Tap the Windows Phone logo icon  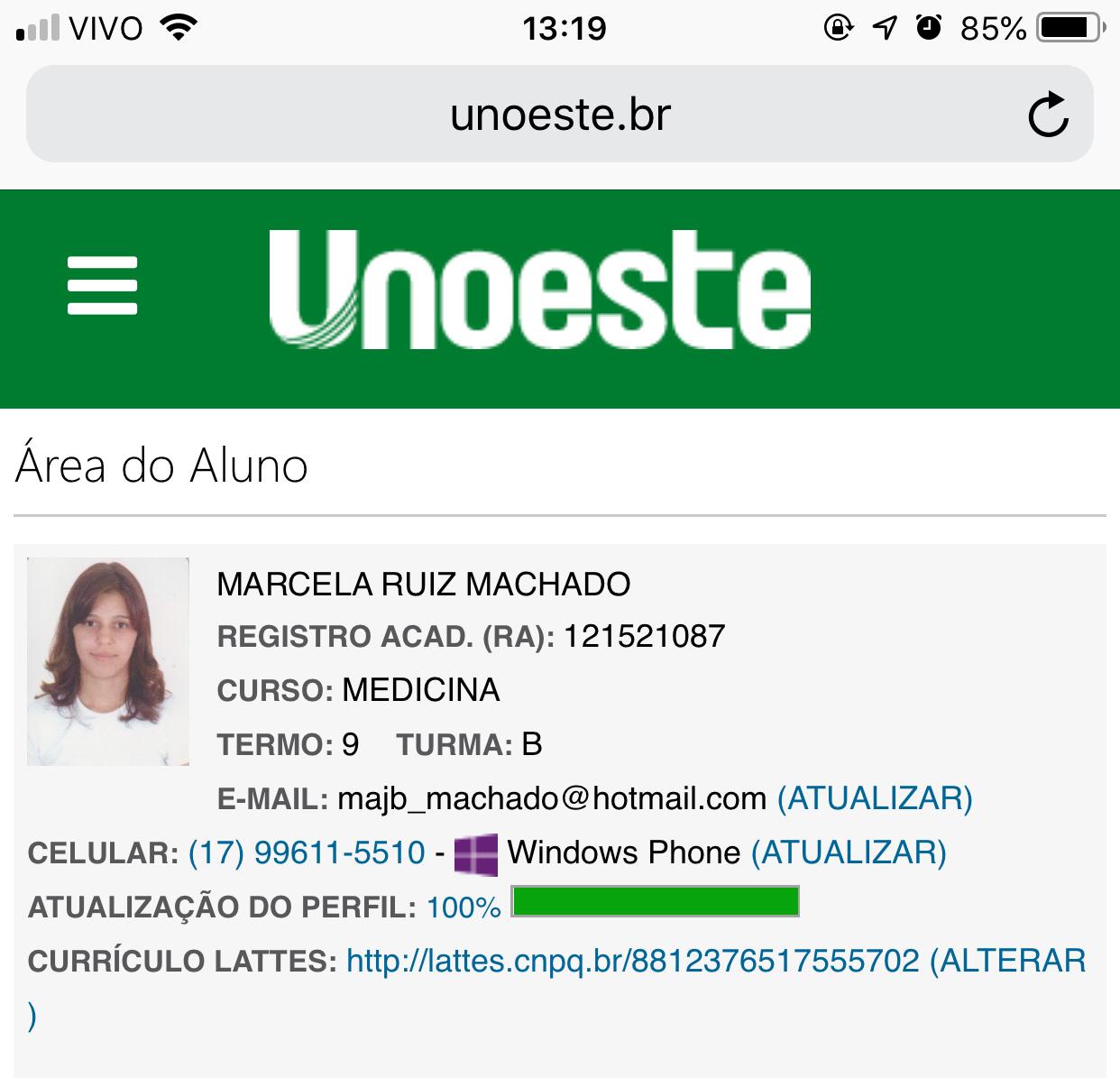tap(475, 854)
